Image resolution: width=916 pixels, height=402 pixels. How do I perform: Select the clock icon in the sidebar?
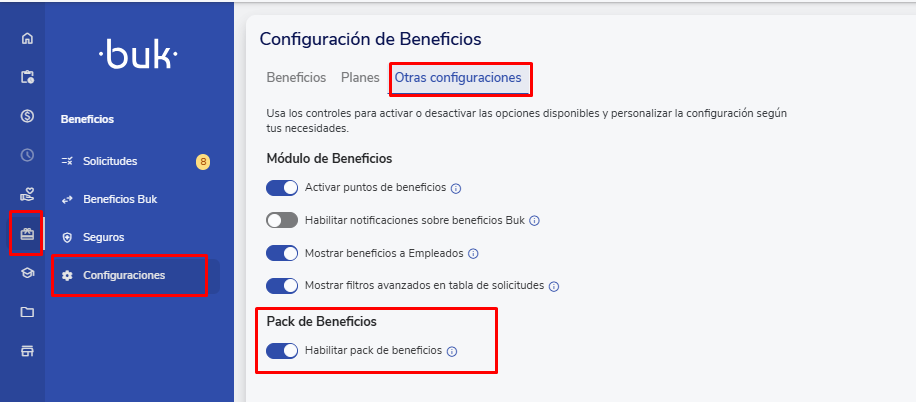(27, 155)
